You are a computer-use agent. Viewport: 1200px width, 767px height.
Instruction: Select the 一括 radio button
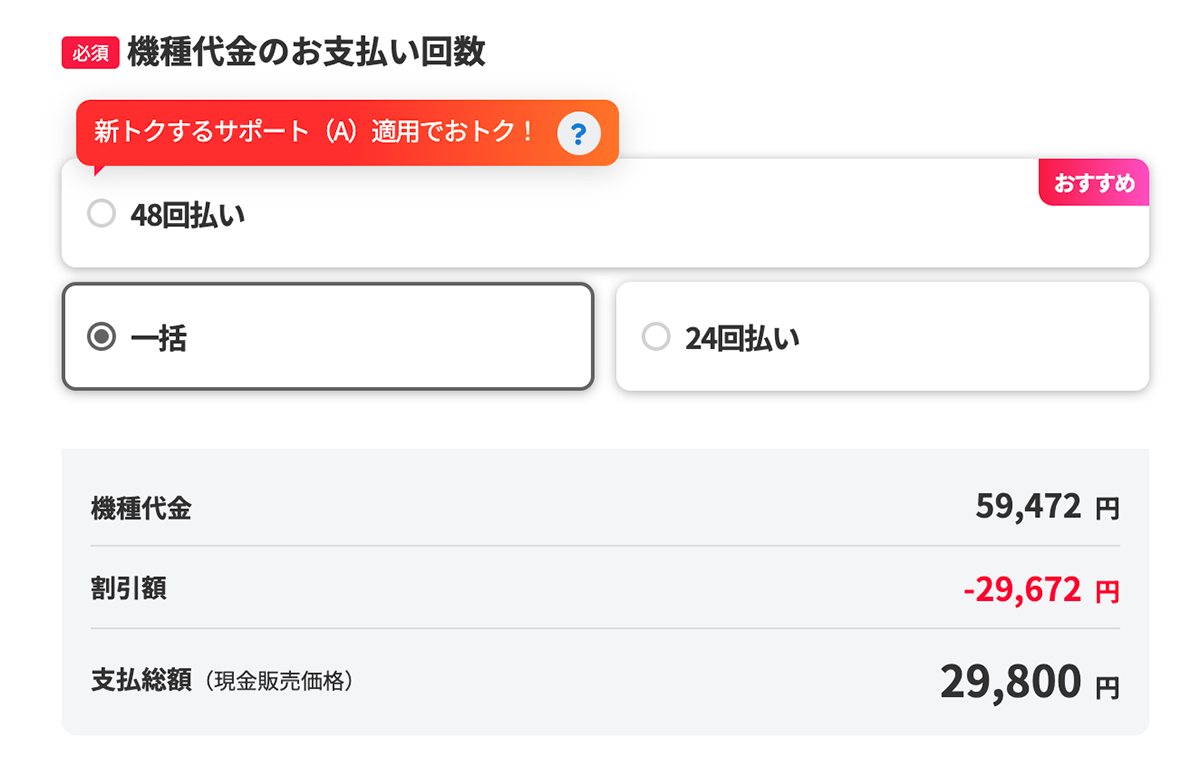[101, 338]
